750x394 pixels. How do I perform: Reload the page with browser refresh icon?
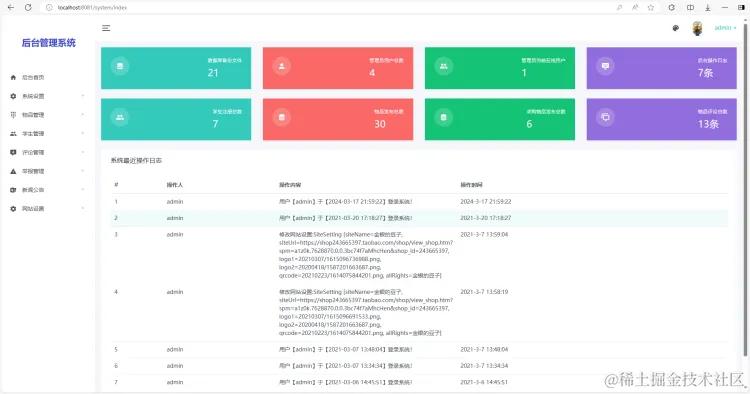(x=28, y=8)
